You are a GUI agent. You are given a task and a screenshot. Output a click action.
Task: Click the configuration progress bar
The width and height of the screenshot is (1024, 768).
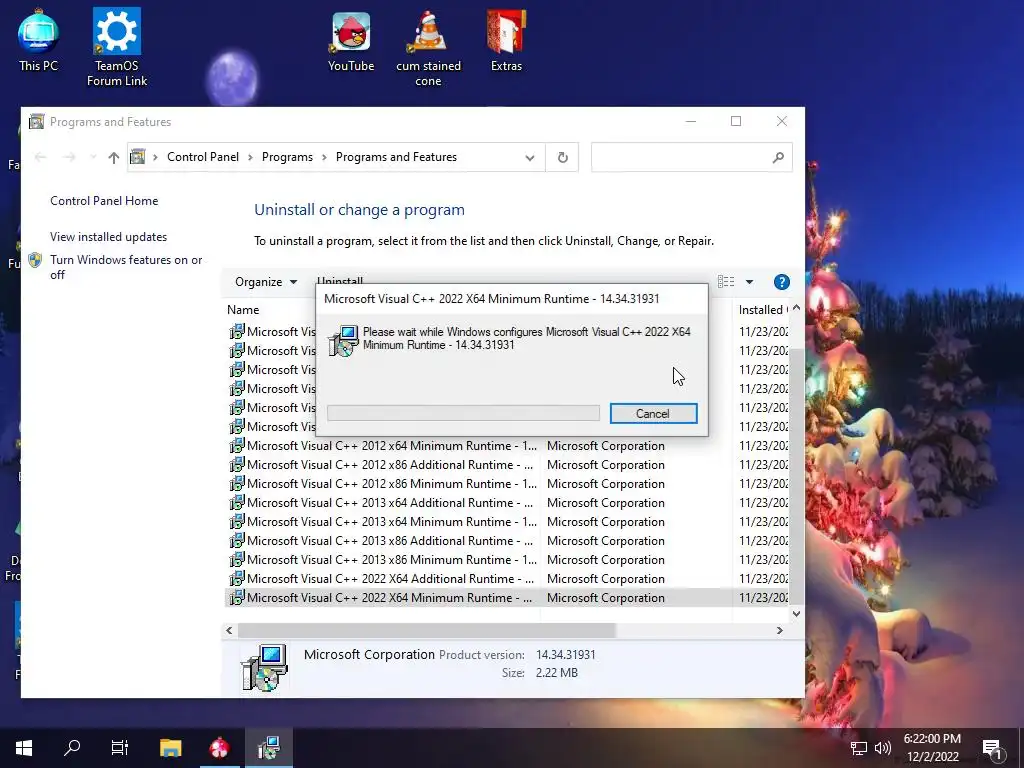click(x=463, y=413)
